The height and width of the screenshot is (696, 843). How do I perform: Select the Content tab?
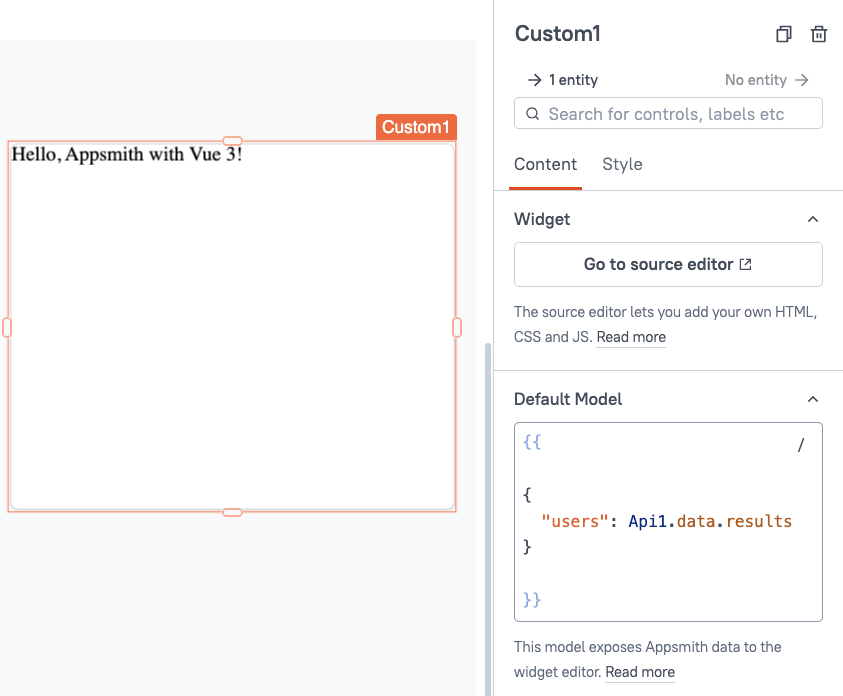coord(545,164)
